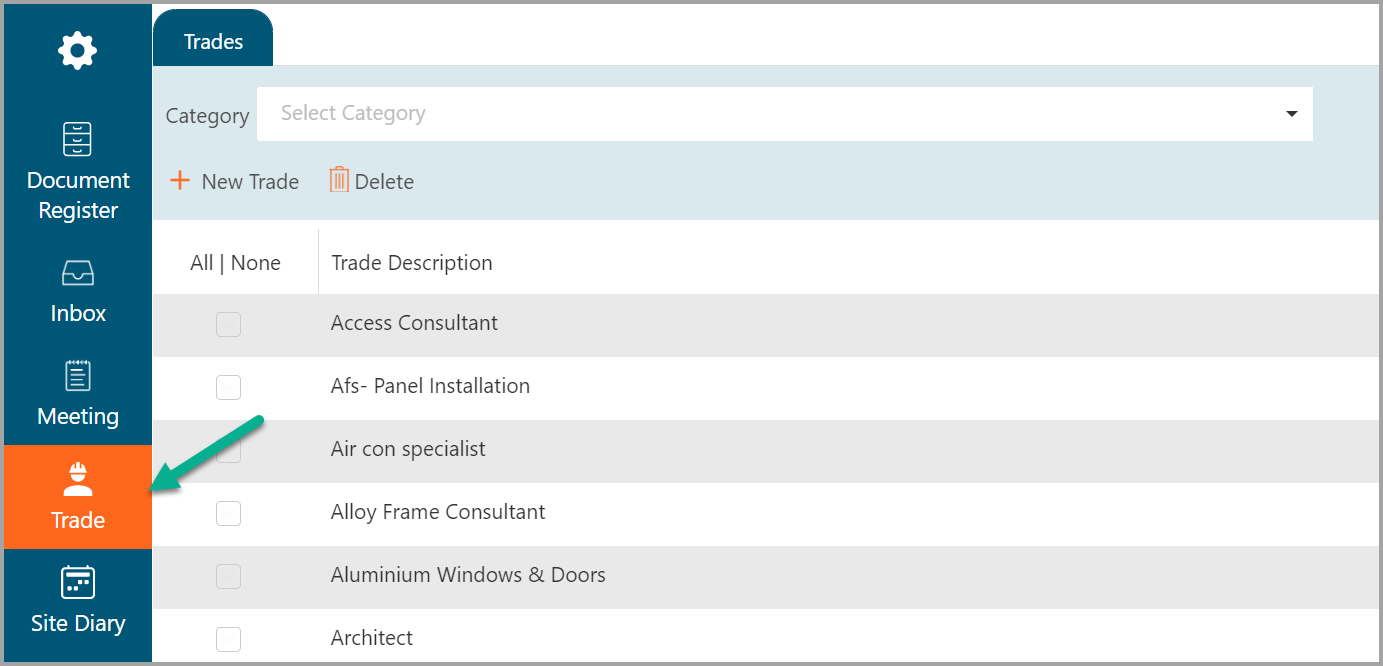Click None to deselect all trades
The image size is (1383, 666).
pos(256,263)
